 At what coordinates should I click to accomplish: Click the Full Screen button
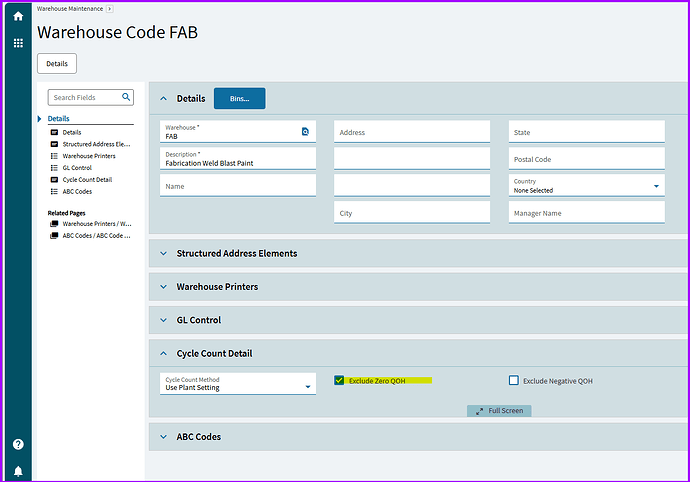coord(499,411)
